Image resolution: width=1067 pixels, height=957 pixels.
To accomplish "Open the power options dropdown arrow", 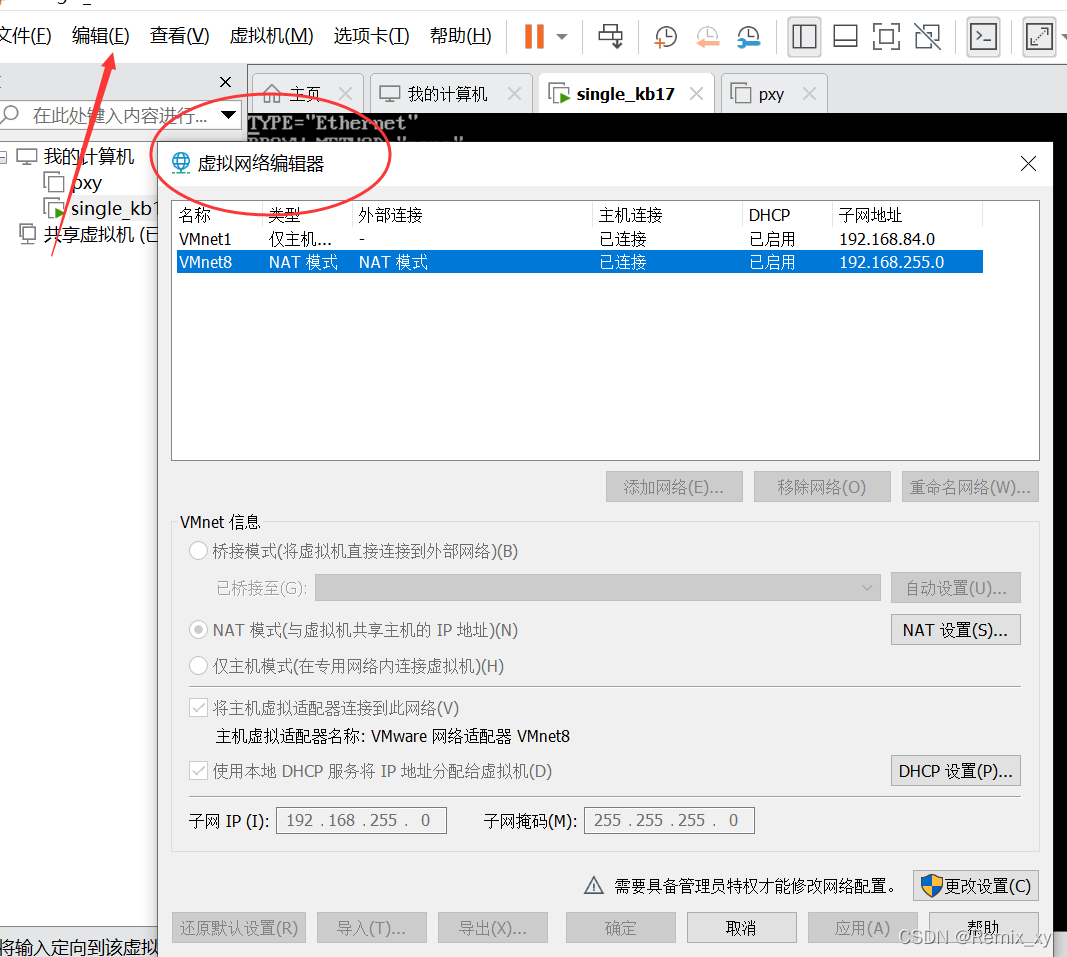I will 561,37.
